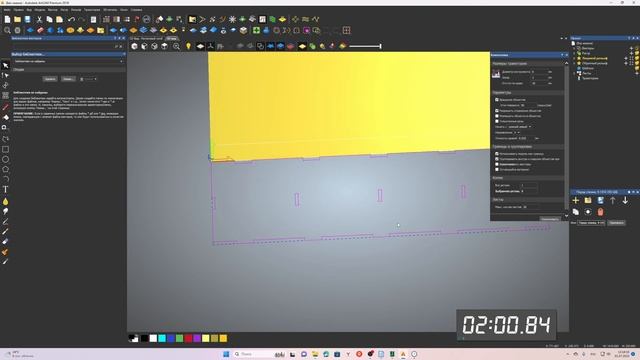Viewport: 640px width, 360px height.
Task: Move layer up with the up arrow icon
Action: coord(613,200)
